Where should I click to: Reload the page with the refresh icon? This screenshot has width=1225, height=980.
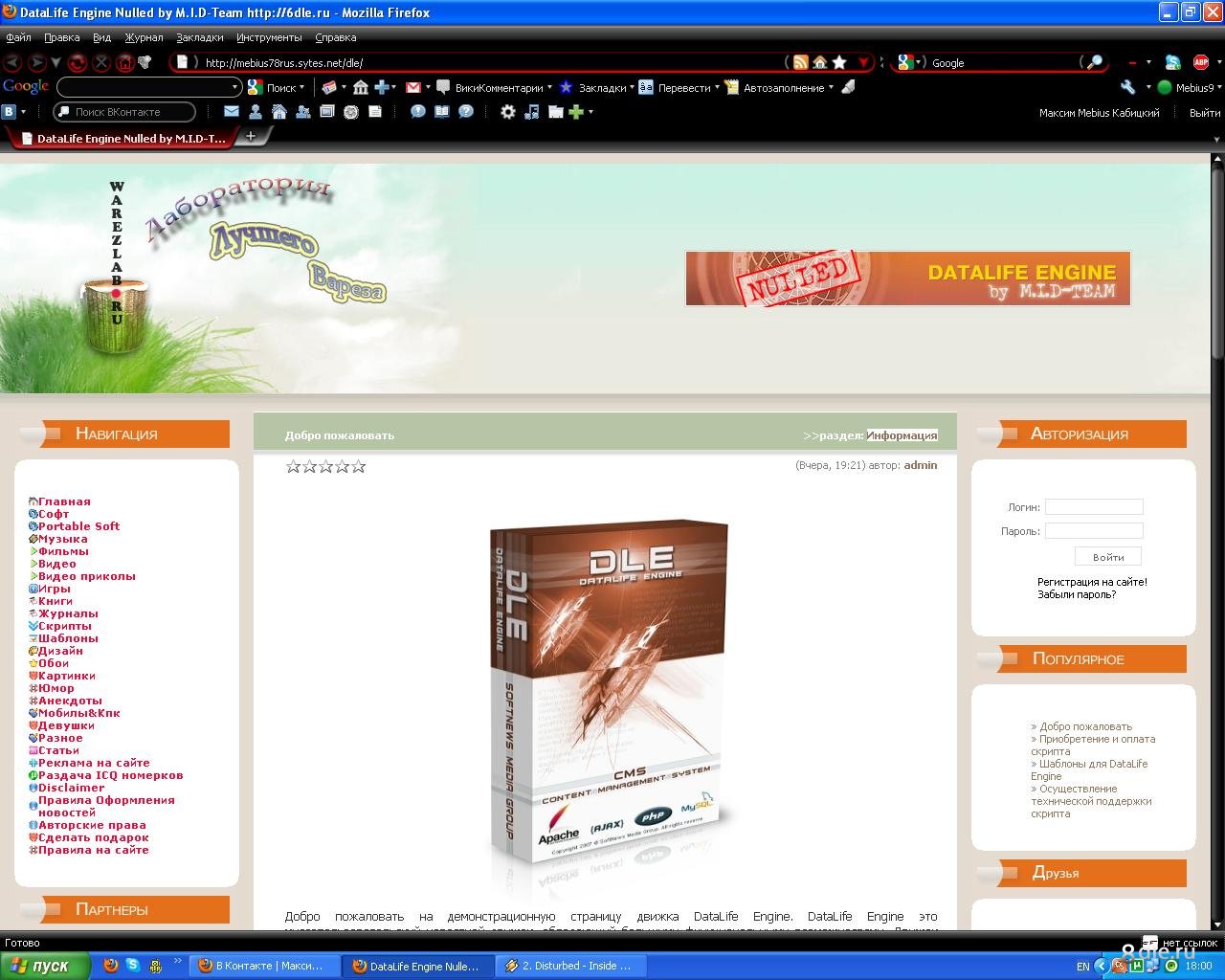click(x=78, y=62)
